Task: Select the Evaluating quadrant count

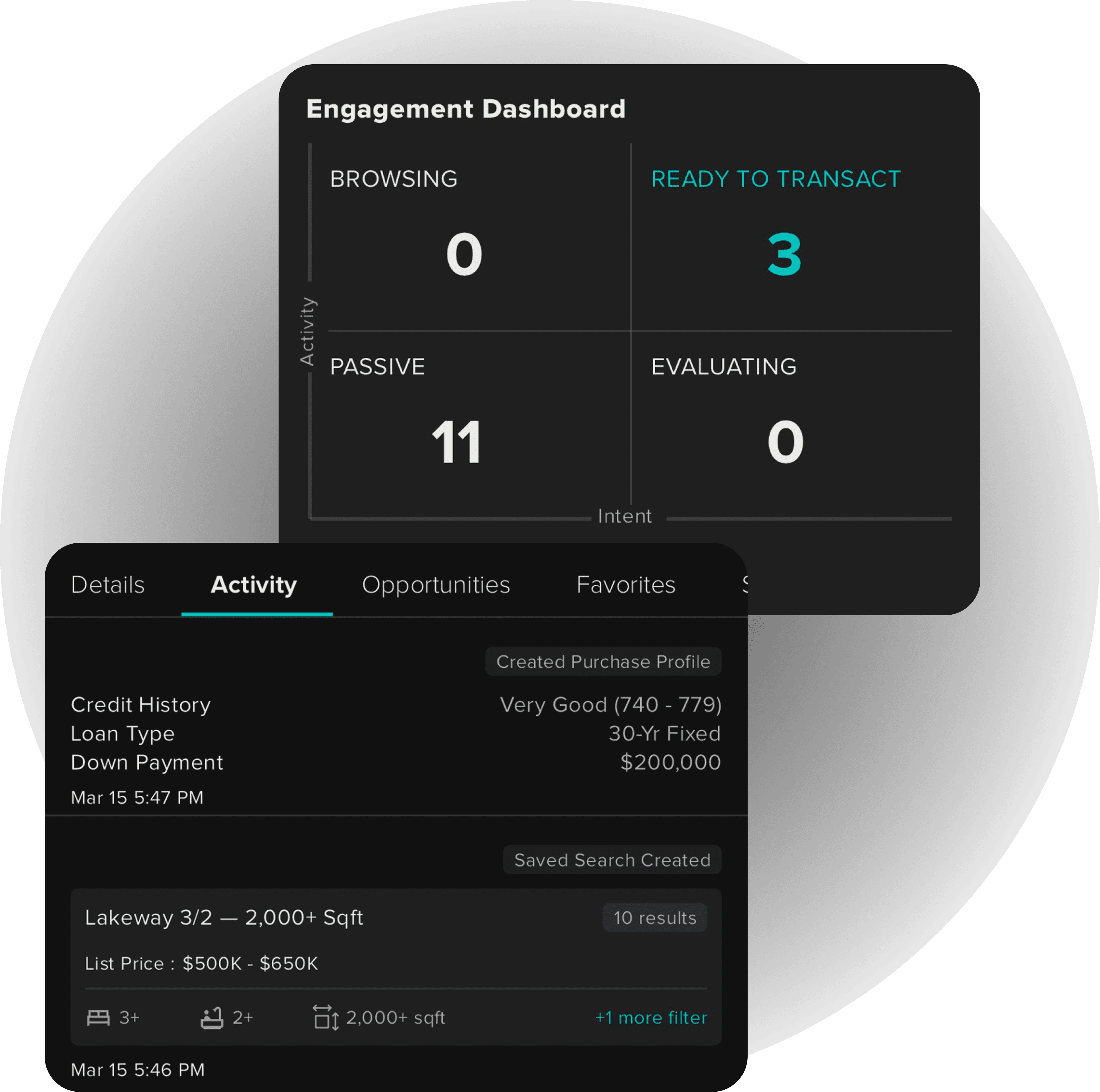Action: [x=785, y=442]
